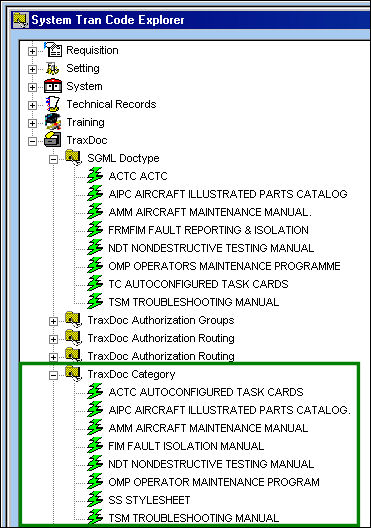
Task: Click the Setting module icon
Action: (53, 68)
